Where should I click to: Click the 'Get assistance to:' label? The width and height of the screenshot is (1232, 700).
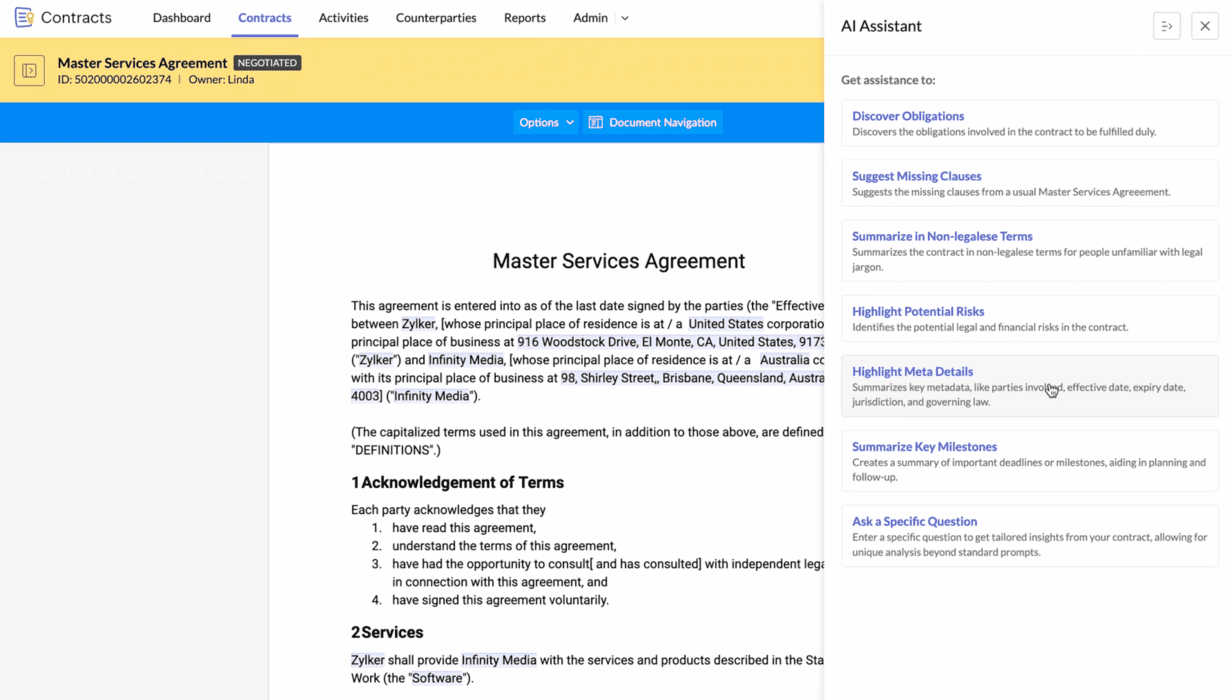click(x=888, y=80)
